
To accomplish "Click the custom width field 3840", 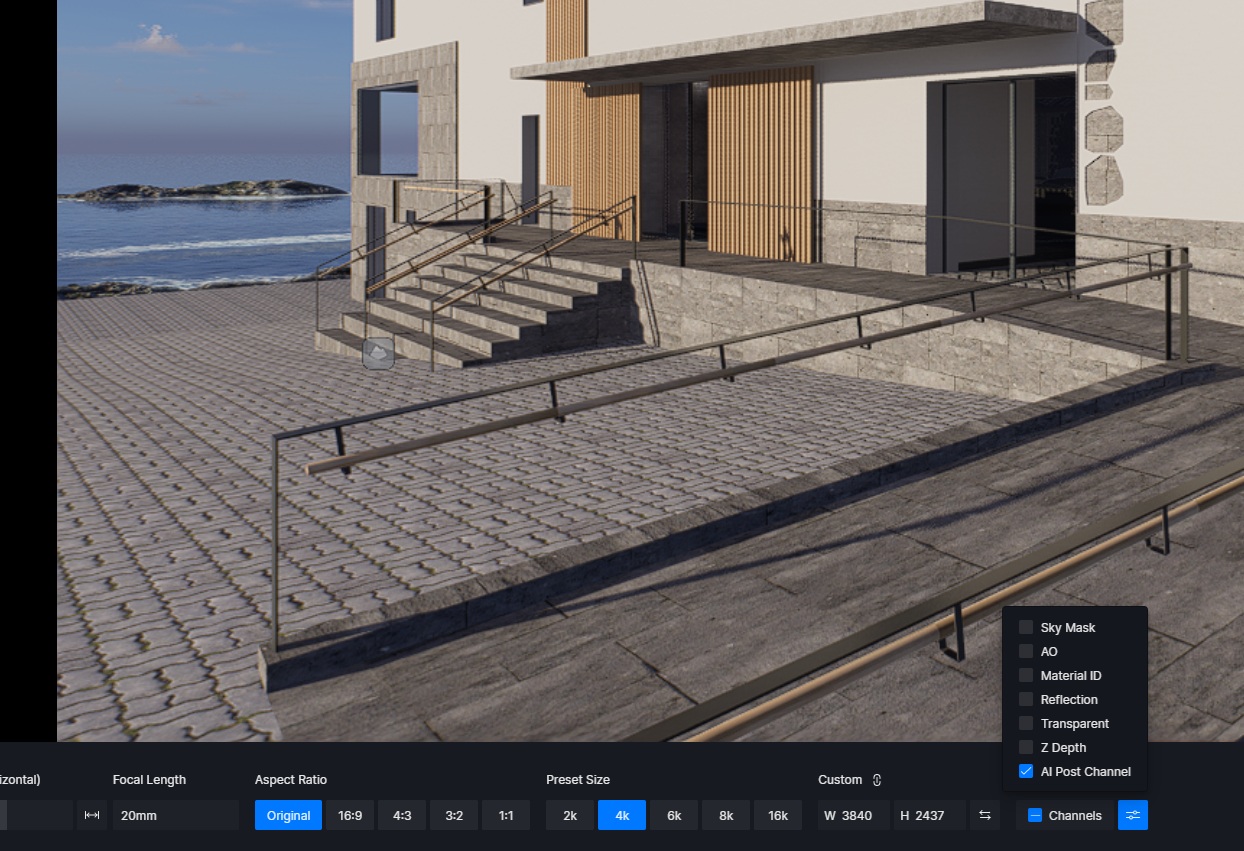I will click(x=853, y=815).
